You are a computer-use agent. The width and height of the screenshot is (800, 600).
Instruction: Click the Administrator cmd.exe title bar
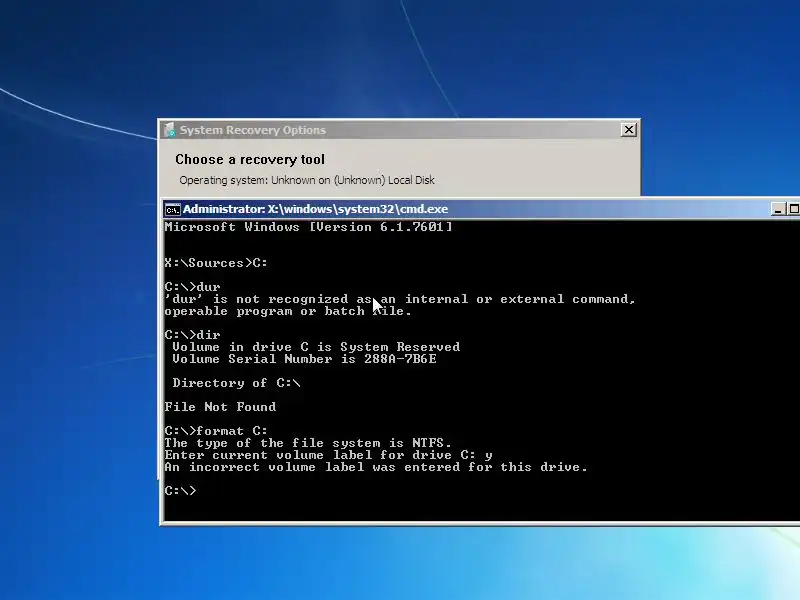pos(480,209)
